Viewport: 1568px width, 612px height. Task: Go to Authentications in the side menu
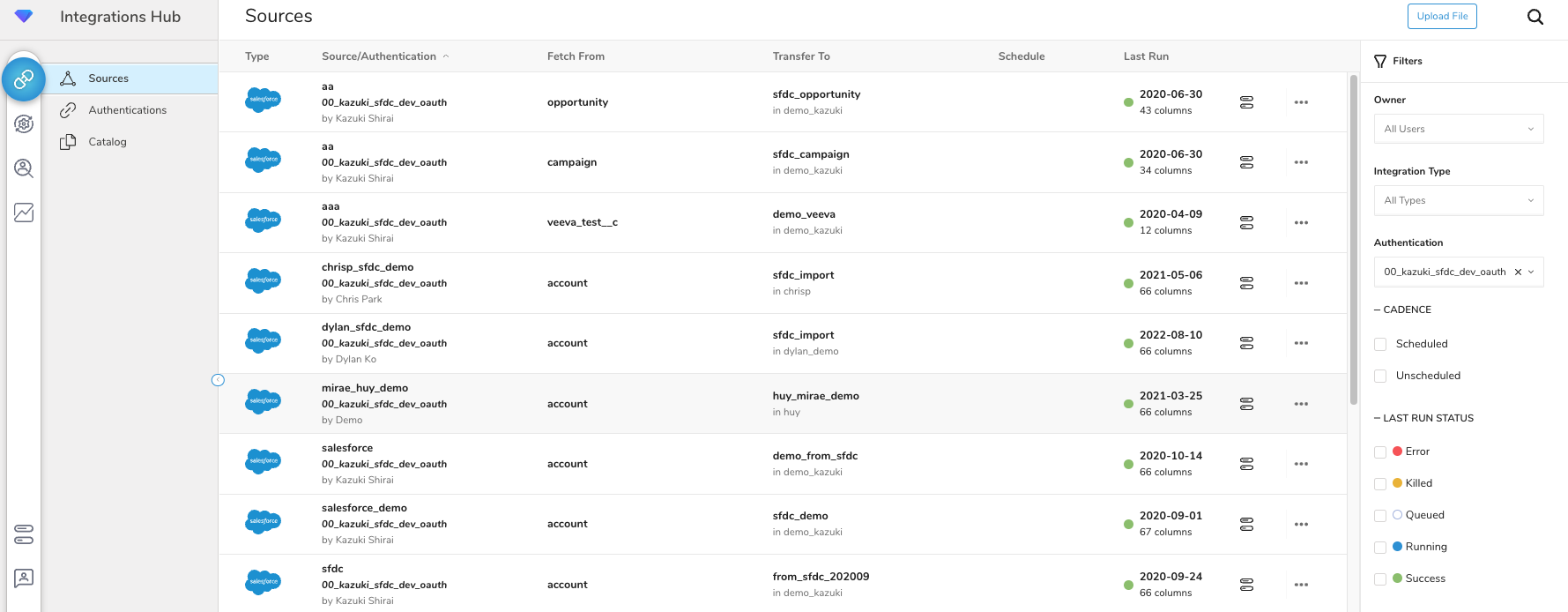tap(127, 110)
